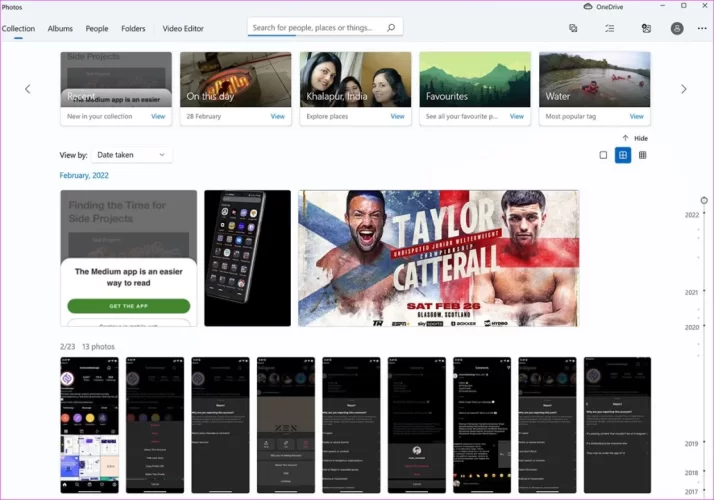Click View on the Khalapur, India card

397,117
